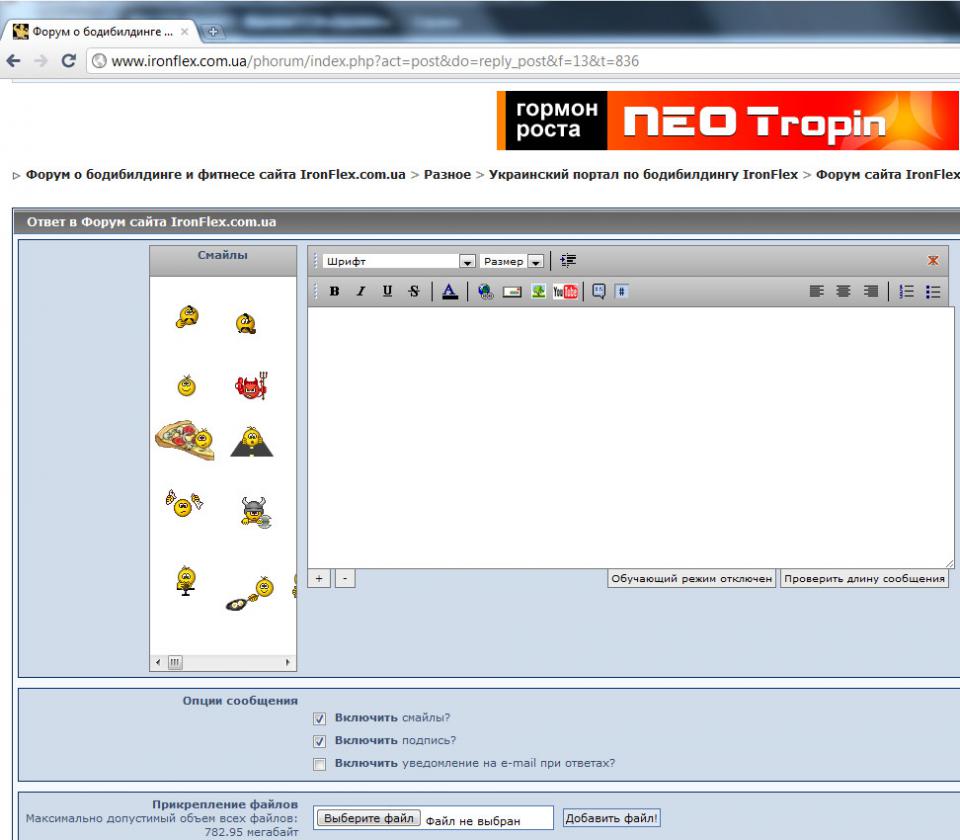Apply italic formatting in editor
The image size is (960, 840).
[x=361, y=292]
